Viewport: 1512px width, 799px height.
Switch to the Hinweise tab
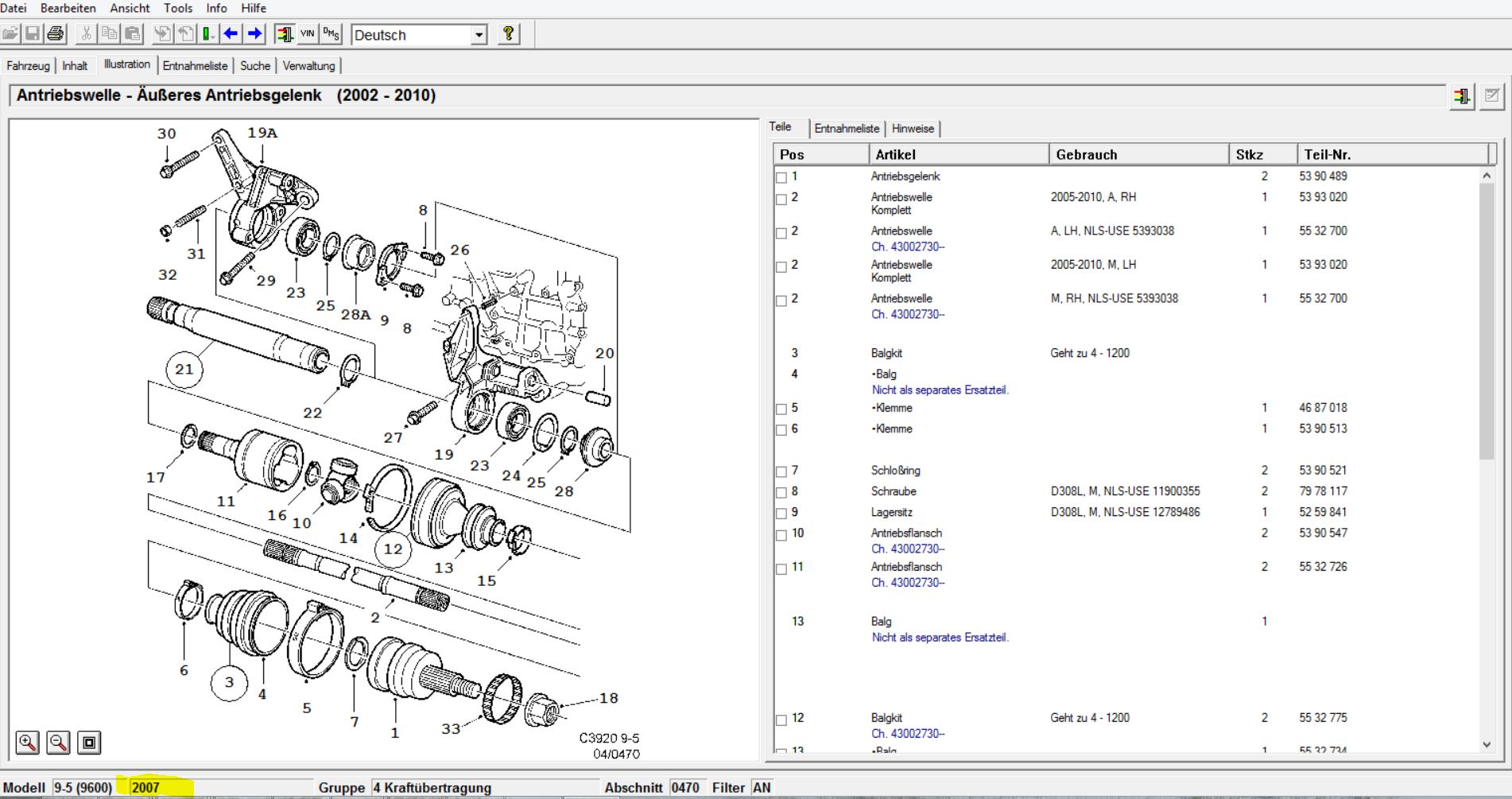913,128
